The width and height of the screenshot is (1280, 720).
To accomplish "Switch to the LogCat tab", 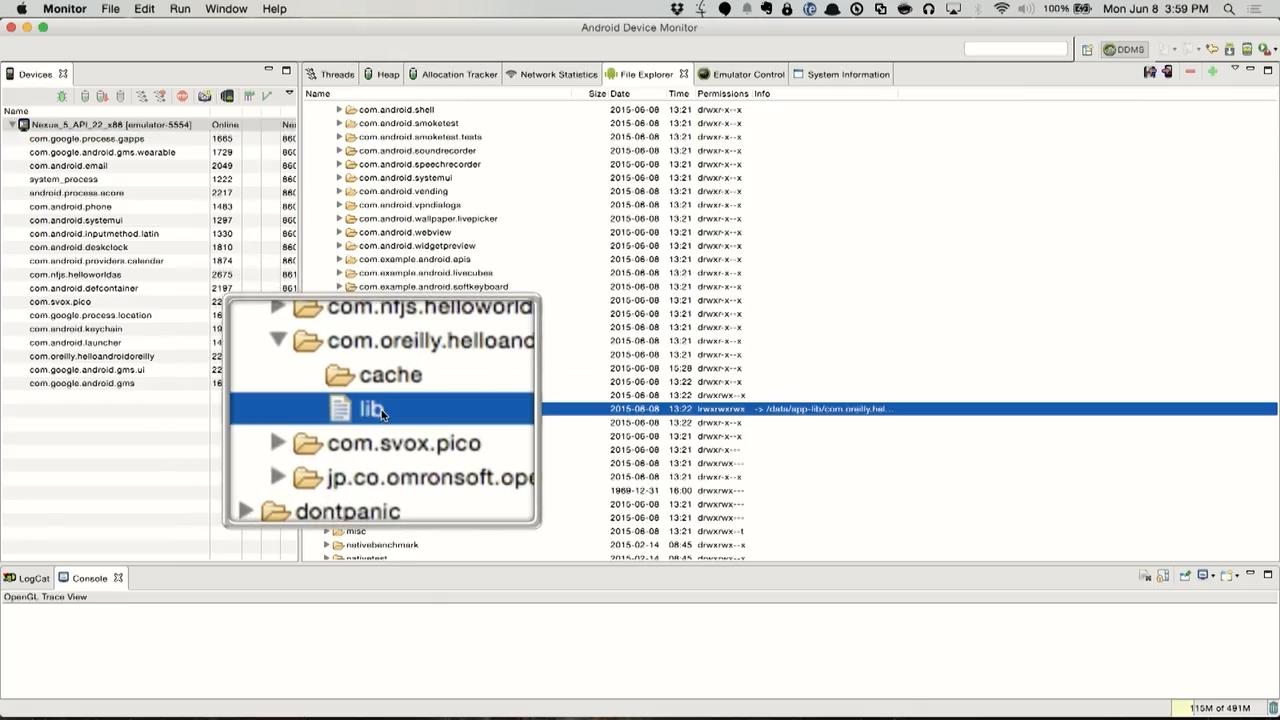I will [26, 578].
